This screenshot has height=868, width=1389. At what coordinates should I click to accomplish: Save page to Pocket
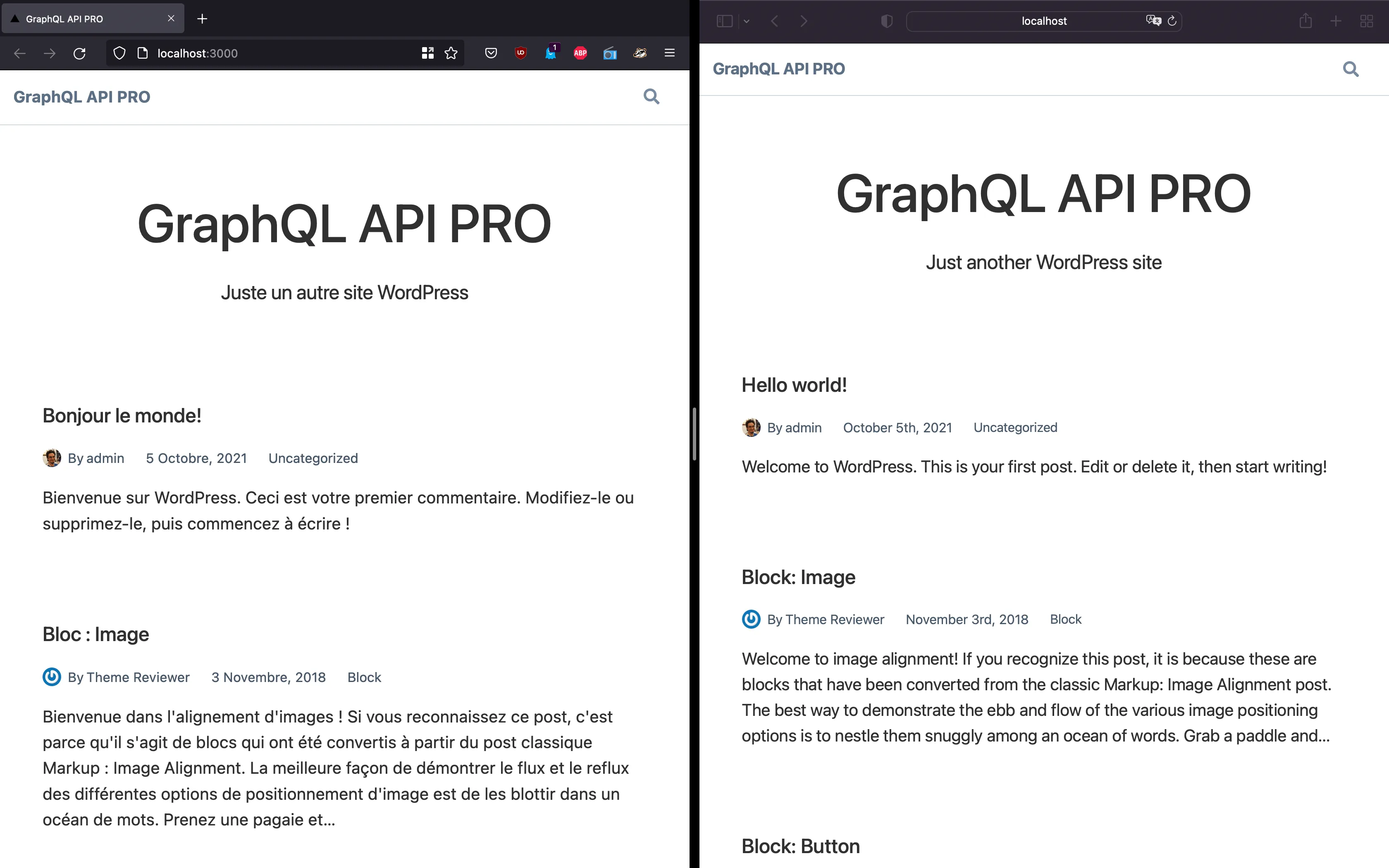click(491, 53)
